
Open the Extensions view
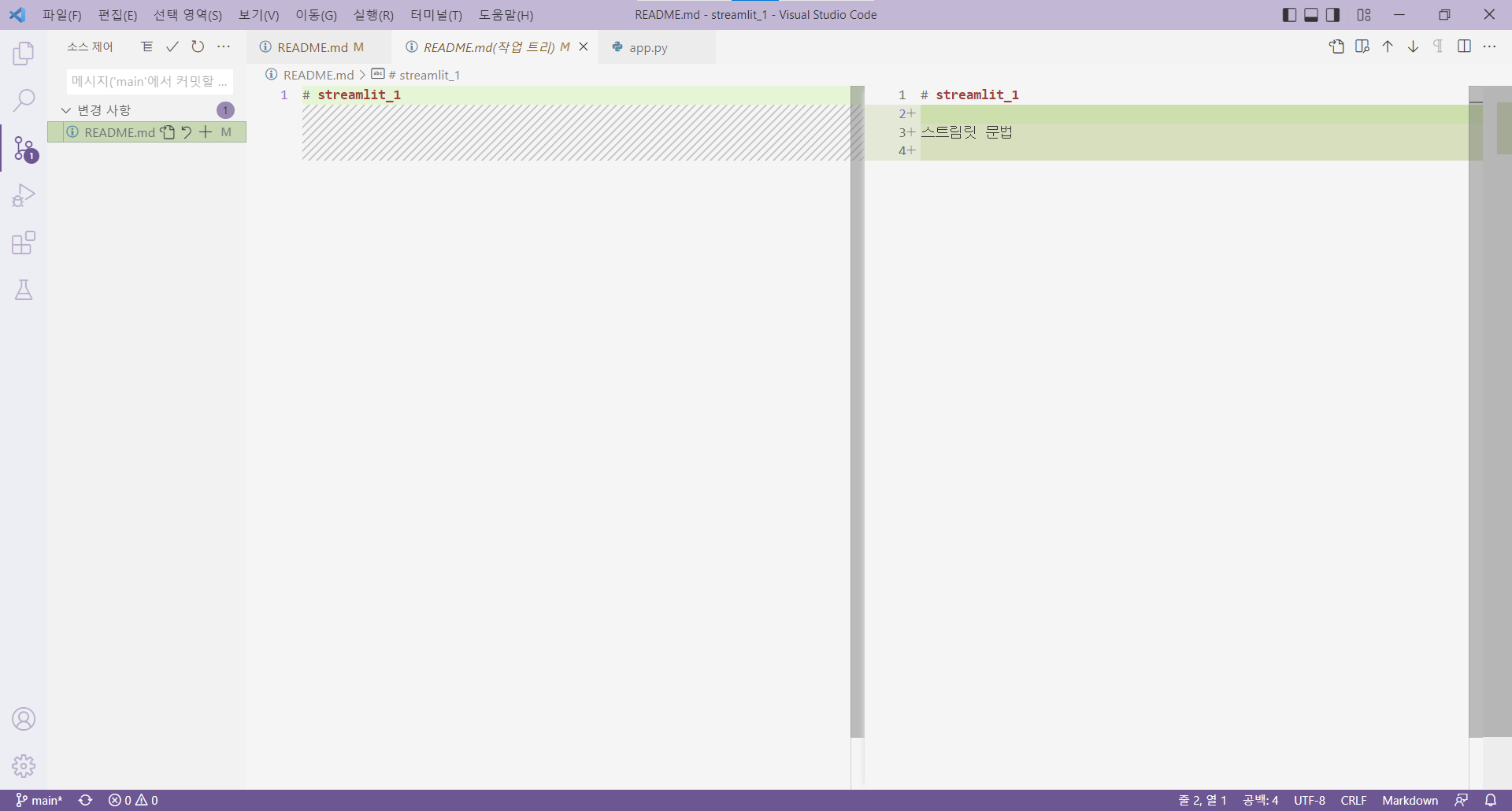pos(24,243)
